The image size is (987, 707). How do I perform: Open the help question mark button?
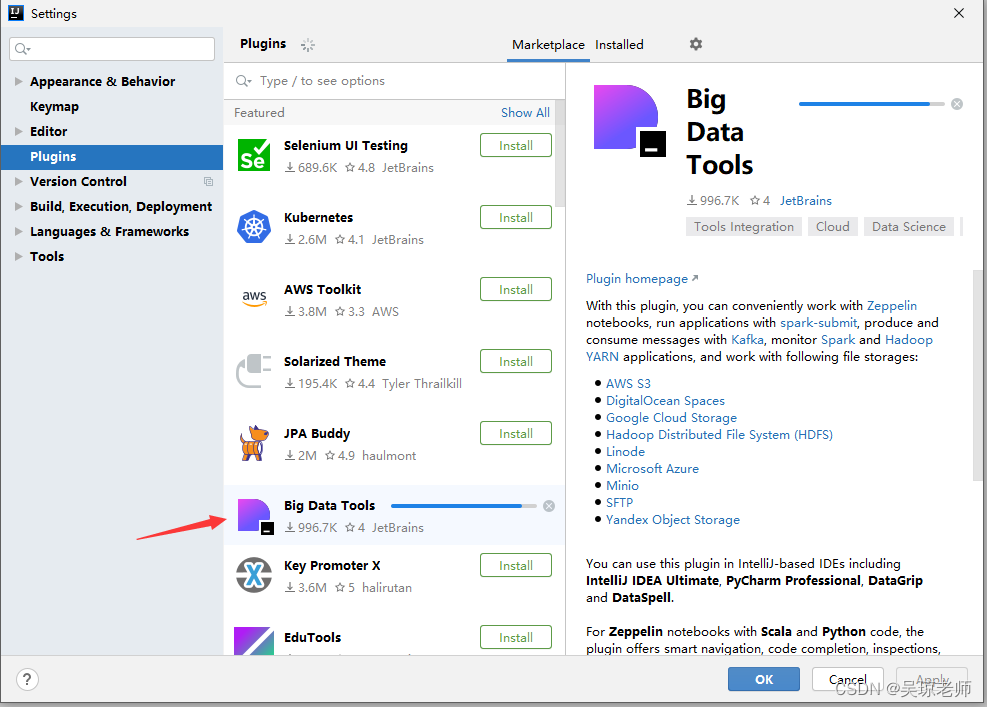(x=26, y=679)
